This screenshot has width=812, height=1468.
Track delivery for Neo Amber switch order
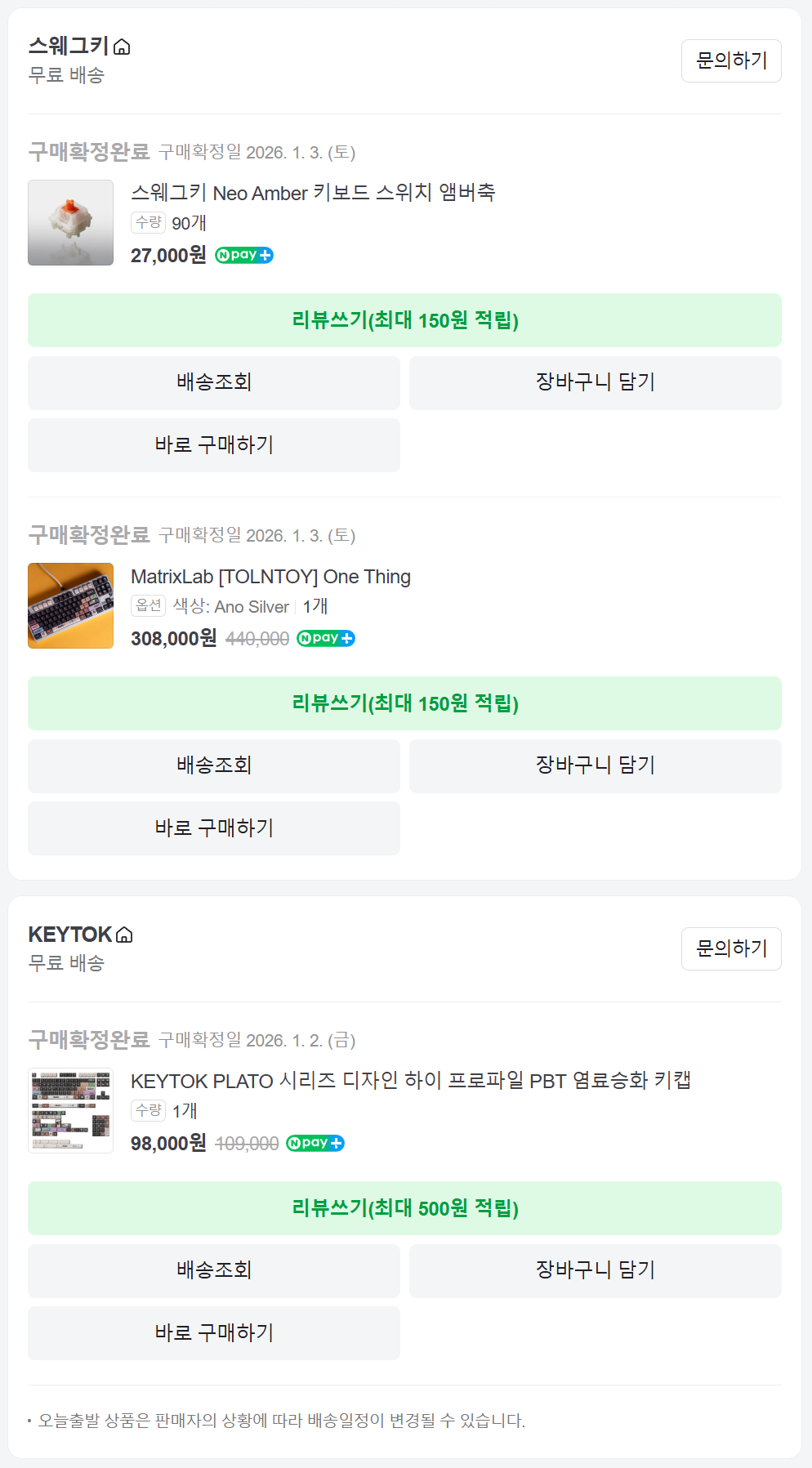pos(214,383)
